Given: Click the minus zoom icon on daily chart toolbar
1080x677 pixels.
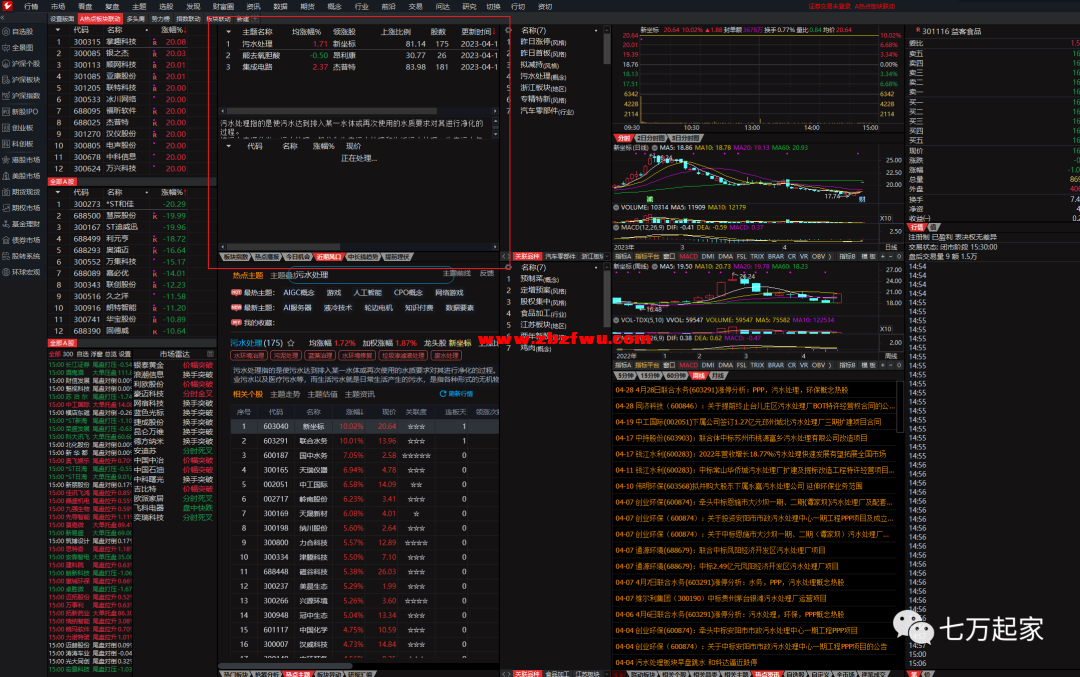Looking at the screenshot, I should pyautogui.click(x=891, y=256).
